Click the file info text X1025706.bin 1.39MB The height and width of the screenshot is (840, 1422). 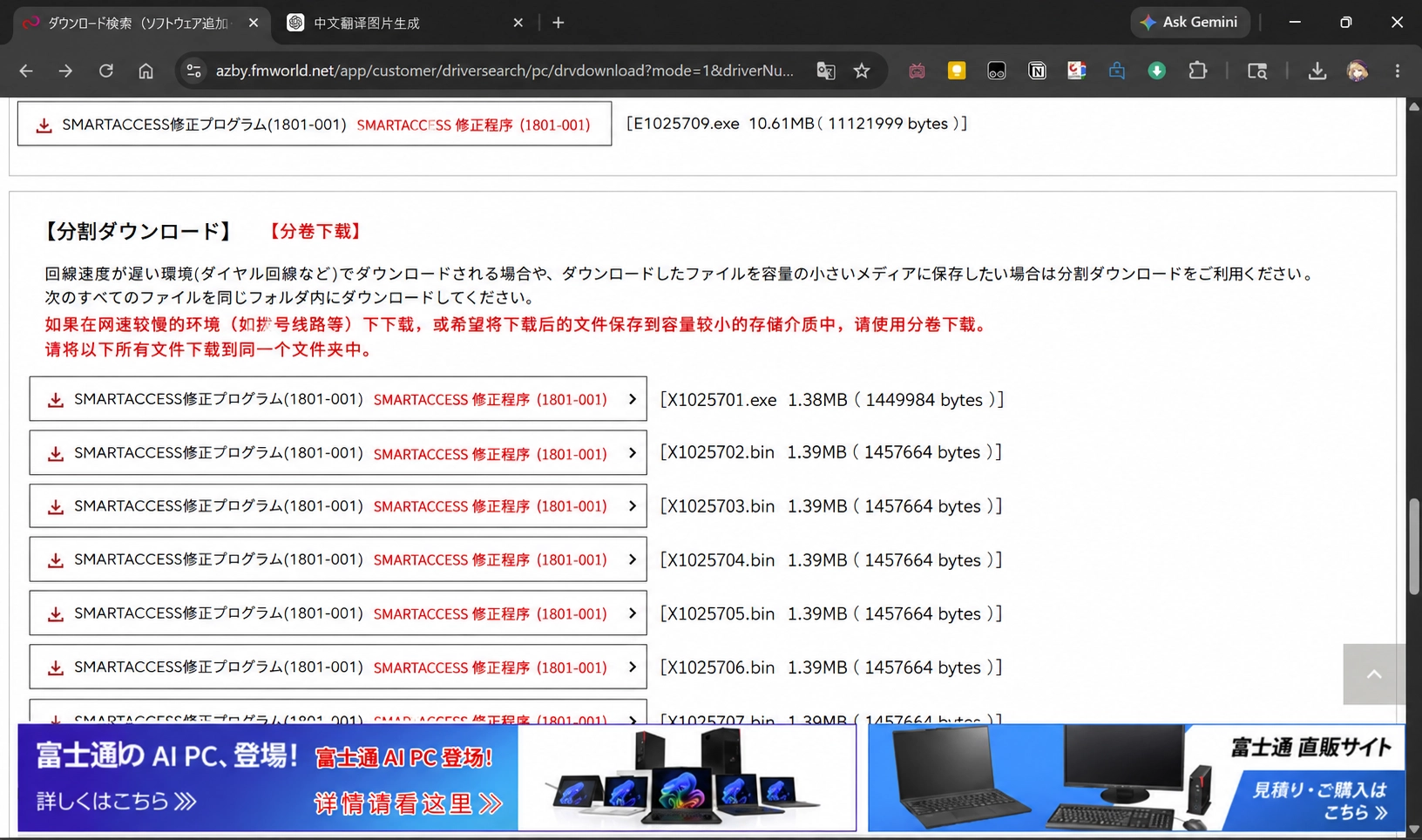tap(831, 667)
